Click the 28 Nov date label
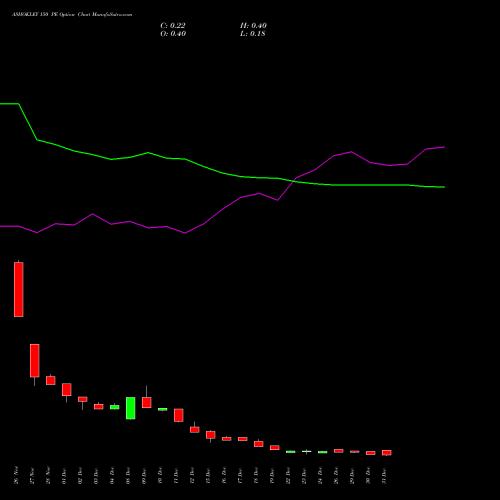Viewport: 500px width, 500px height. point(48,475)
